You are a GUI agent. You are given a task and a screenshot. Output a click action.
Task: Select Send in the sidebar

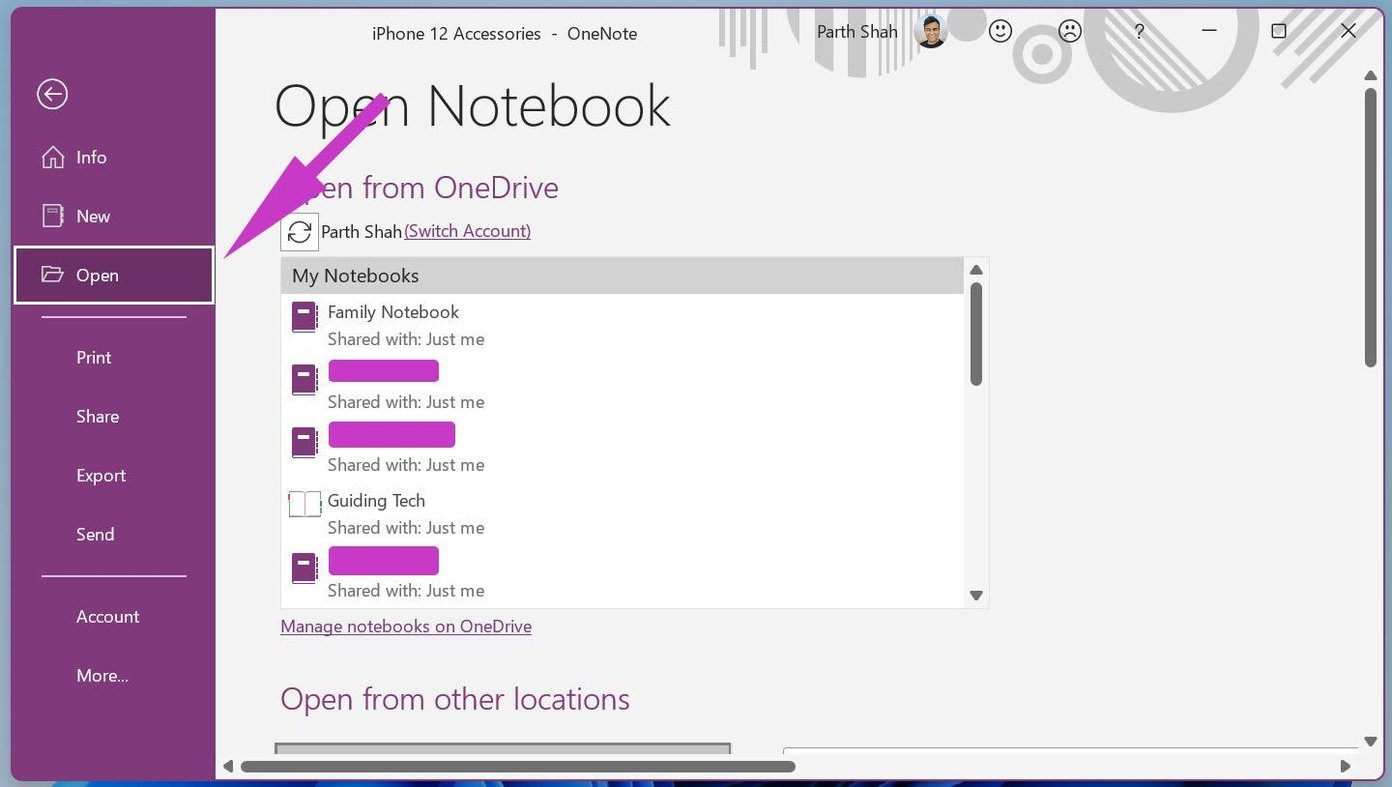(x=95, y=534)
